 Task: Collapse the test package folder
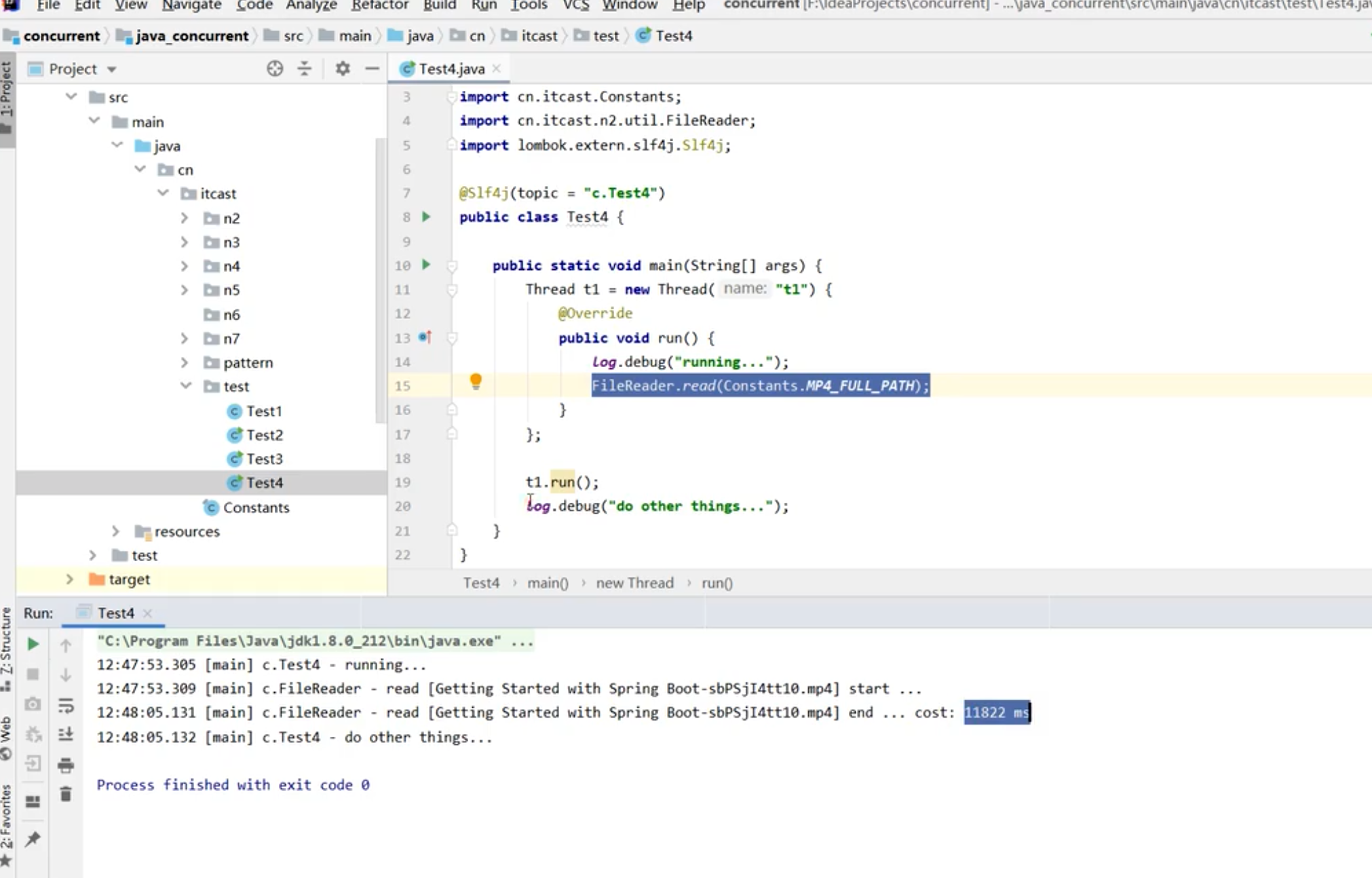pyautogui.click(x=186, y=386)
